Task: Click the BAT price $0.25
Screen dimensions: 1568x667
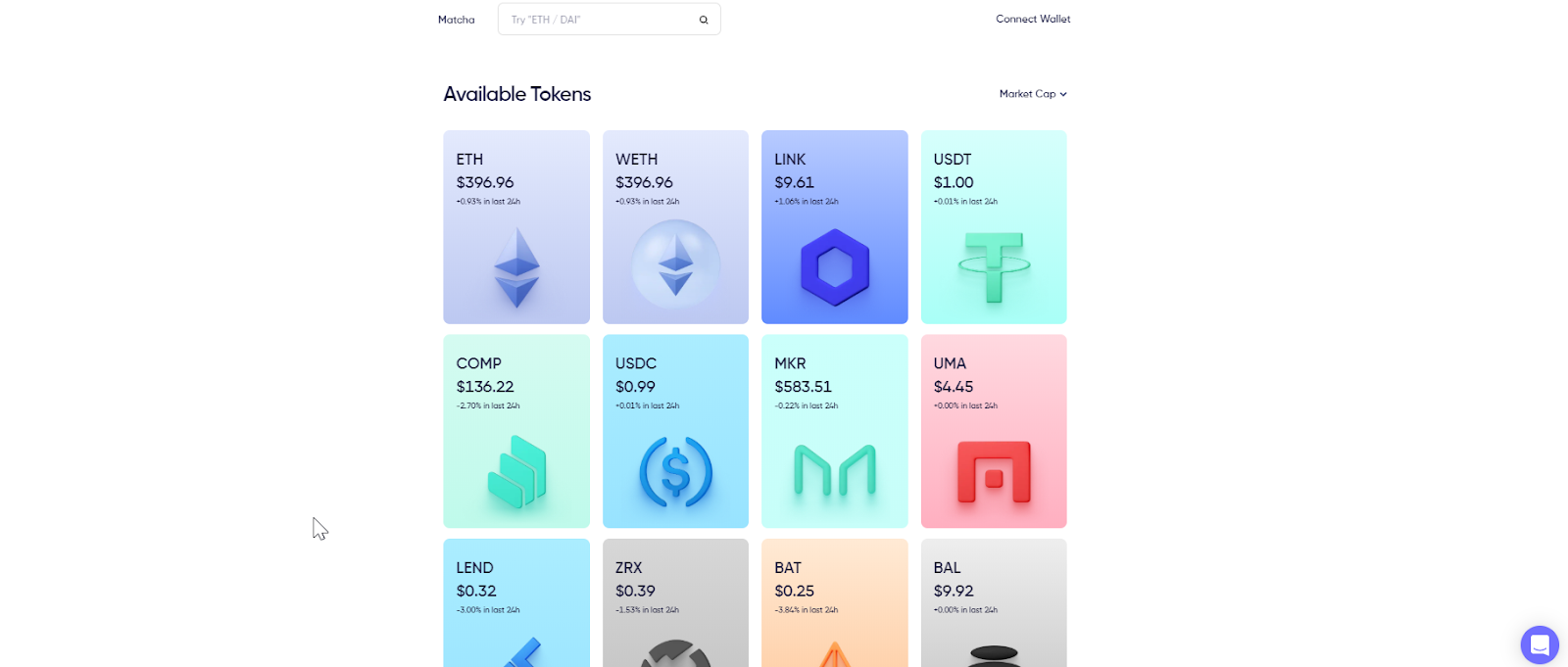Action: click(794, 591)
